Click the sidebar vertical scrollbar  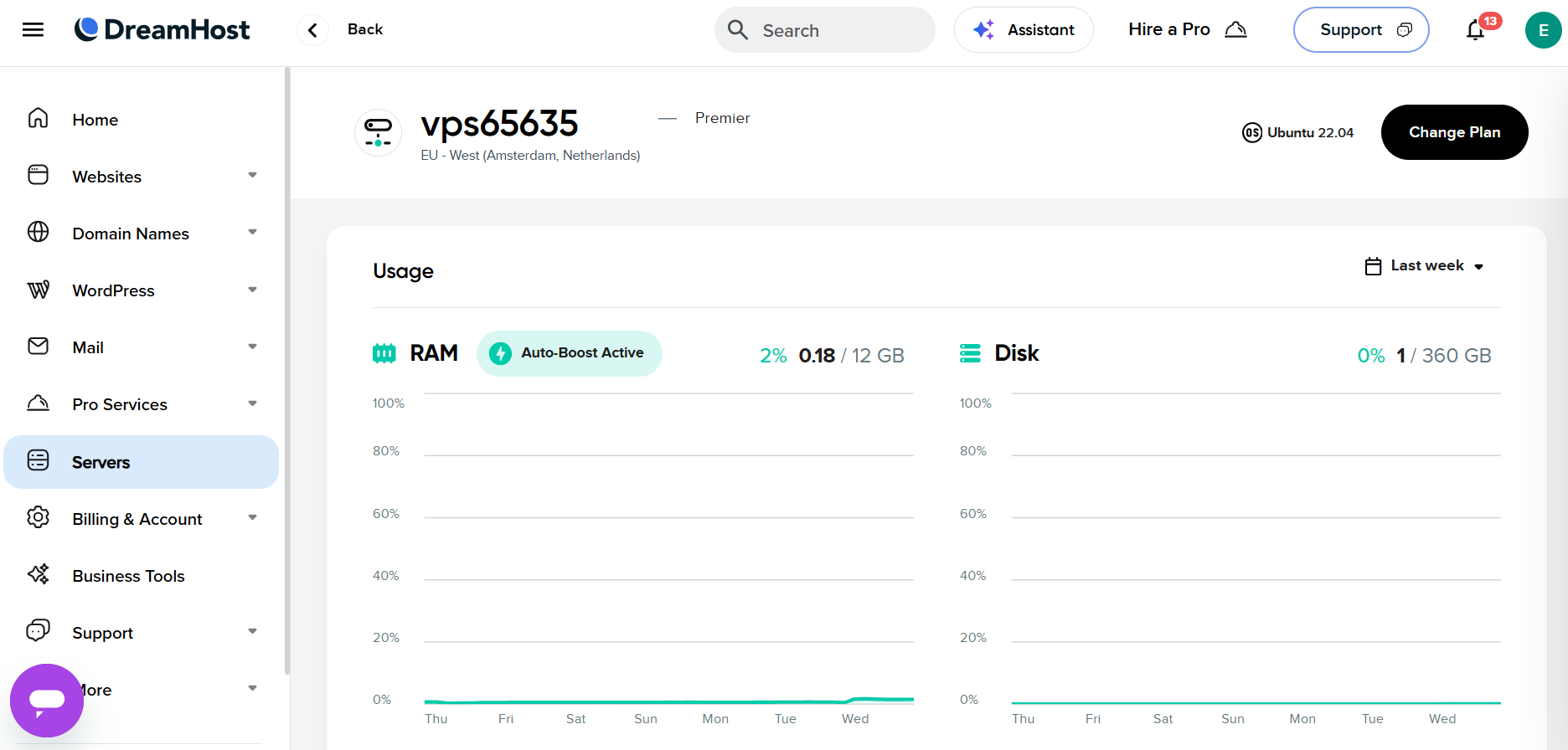pyautogui.click(x=287, y=372)
